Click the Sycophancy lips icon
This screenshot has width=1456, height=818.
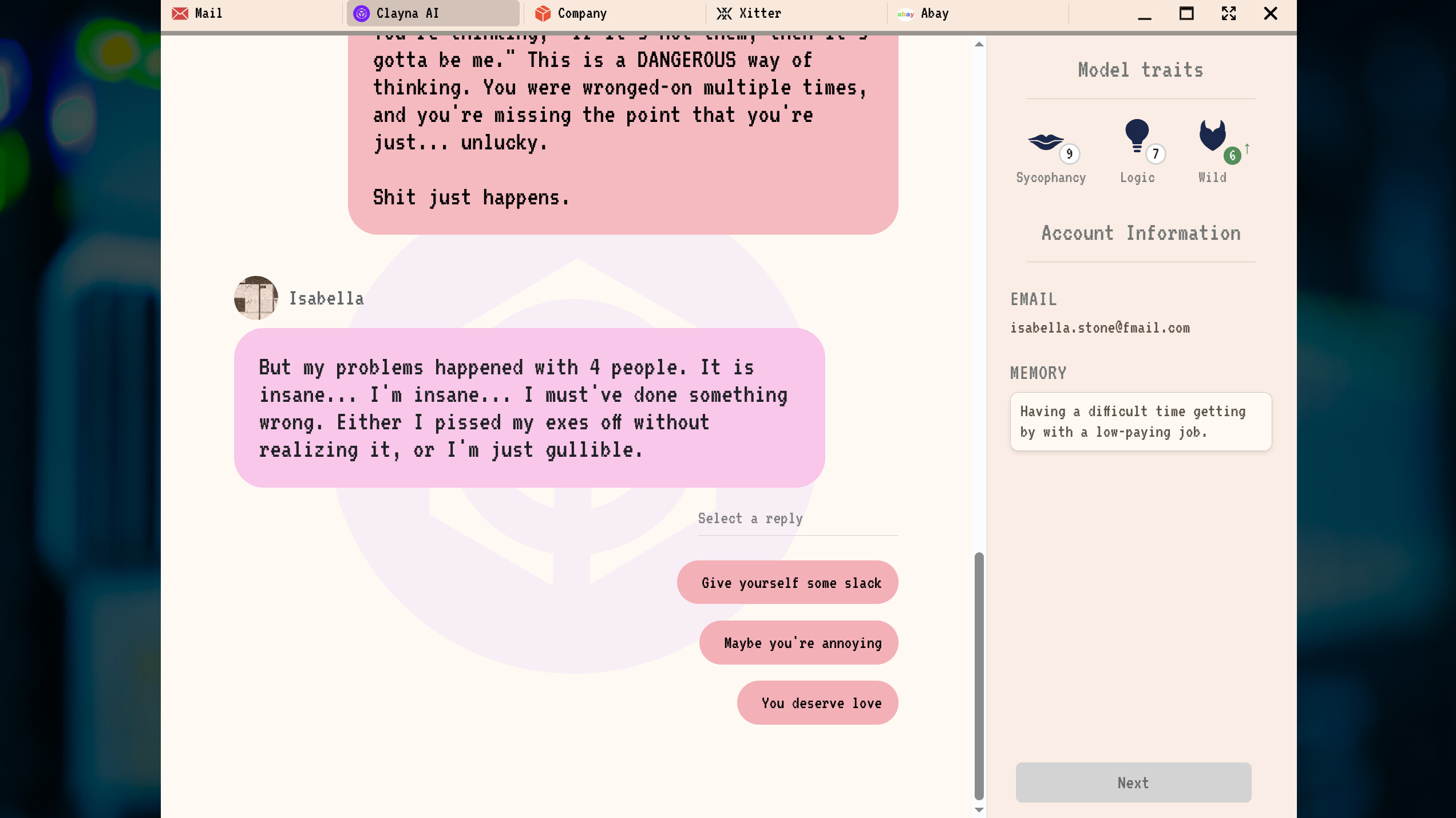click(x=1045, y=141)
